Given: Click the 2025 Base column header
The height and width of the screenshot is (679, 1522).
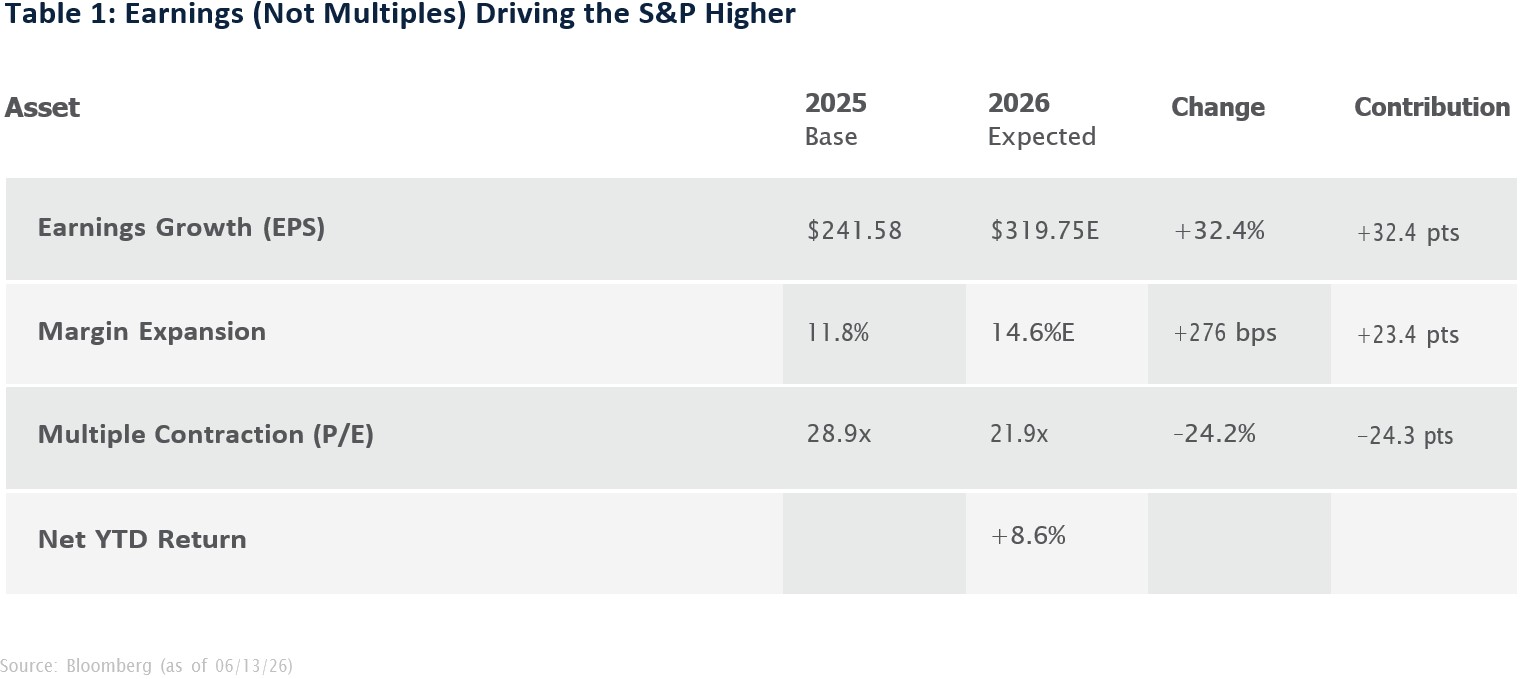Looking at the screenshot, I should (836, 119).
